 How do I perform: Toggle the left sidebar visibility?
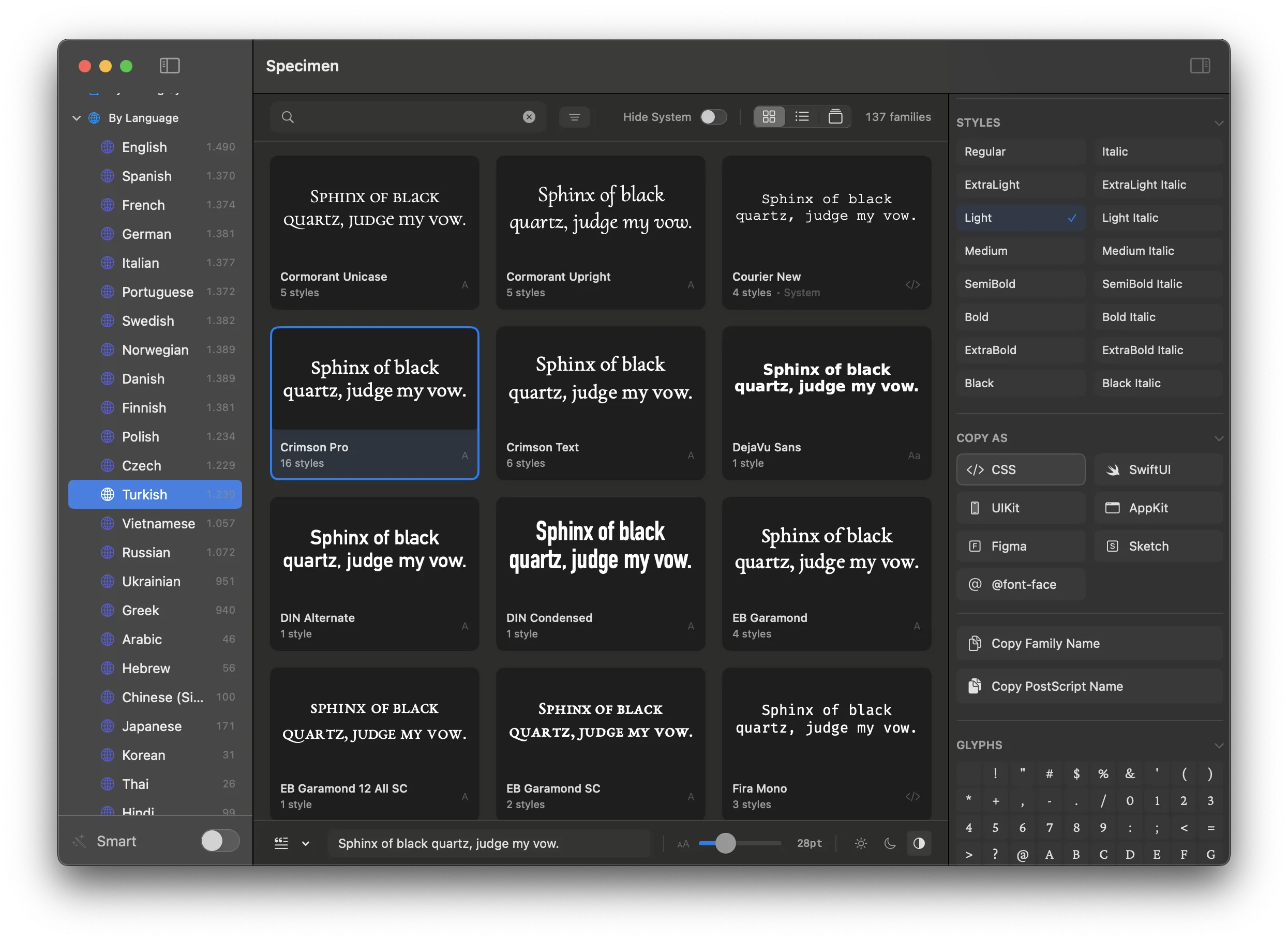170,66
